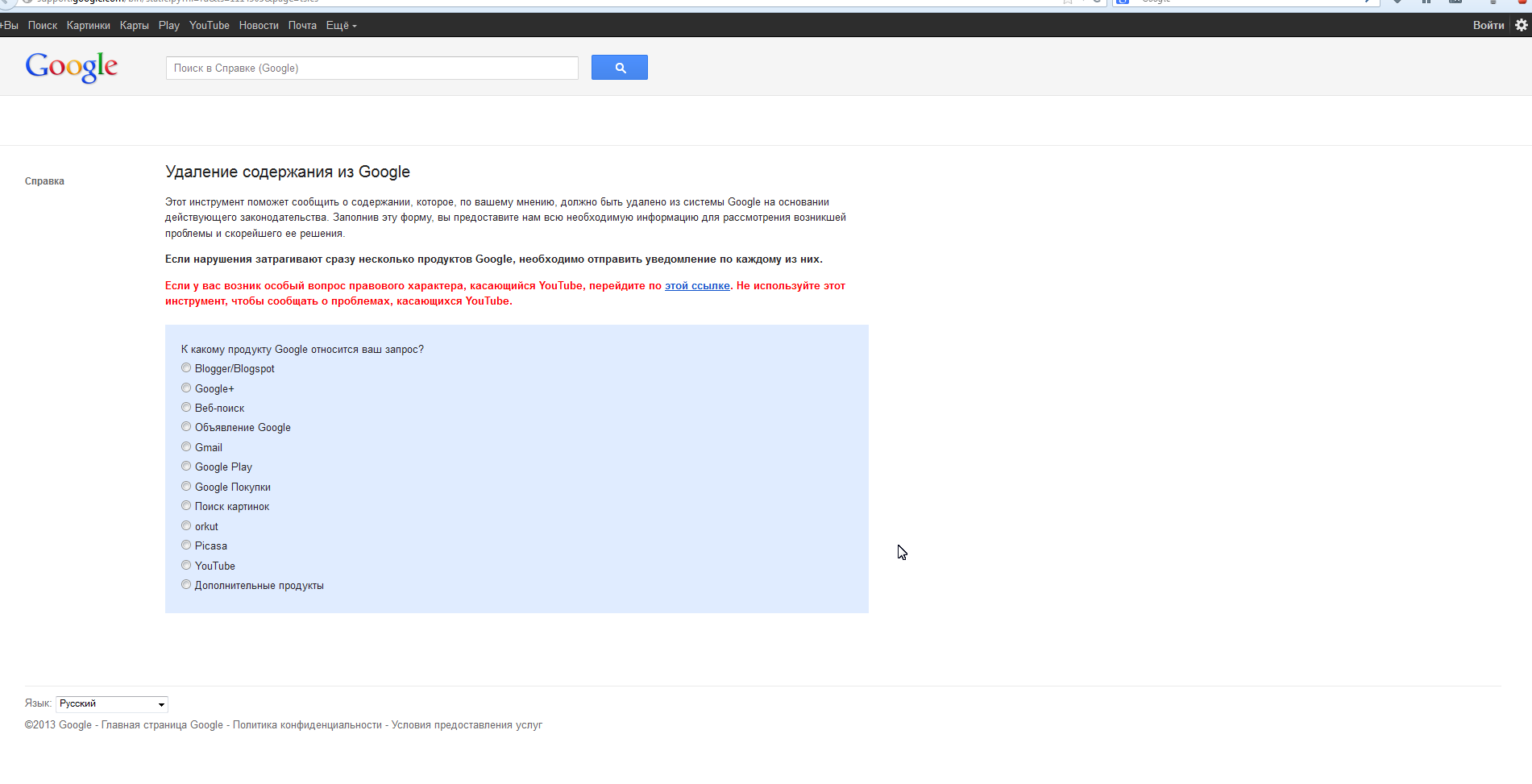
Task: Select the Picasa radio option
Action: 186,545
